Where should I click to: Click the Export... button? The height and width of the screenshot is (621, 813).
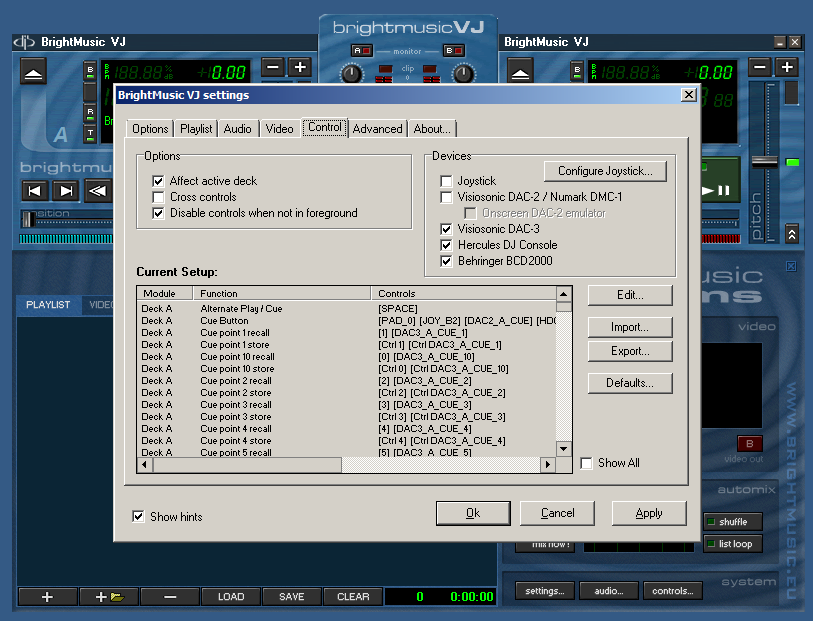[x=630, y=351]
